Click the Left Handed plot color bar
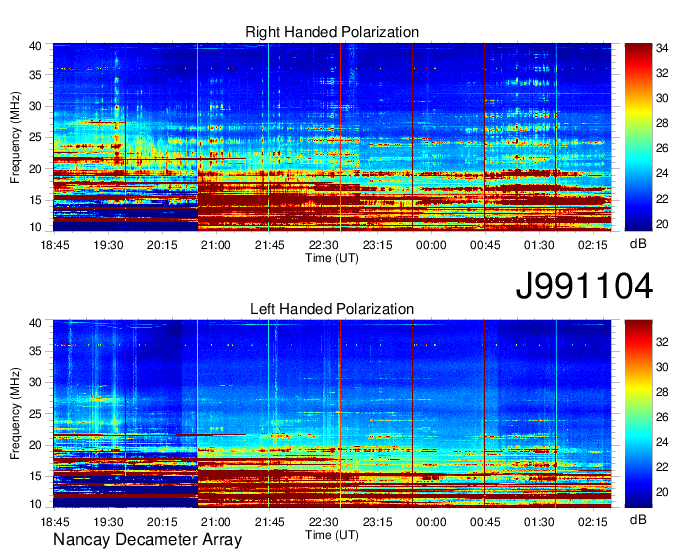The width and height of the screenshot is (680, 552). [638, 414]
